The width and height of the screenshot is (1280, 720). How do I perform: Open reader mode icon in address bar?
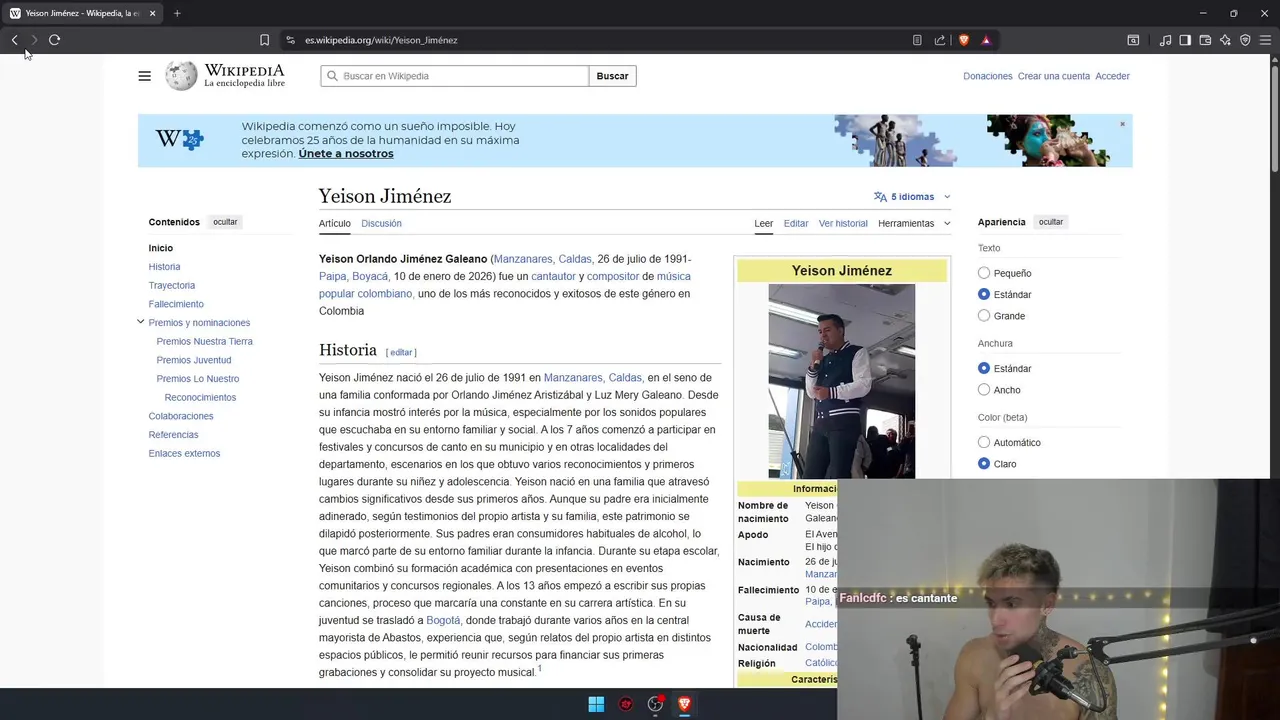[x=917, y=40]
